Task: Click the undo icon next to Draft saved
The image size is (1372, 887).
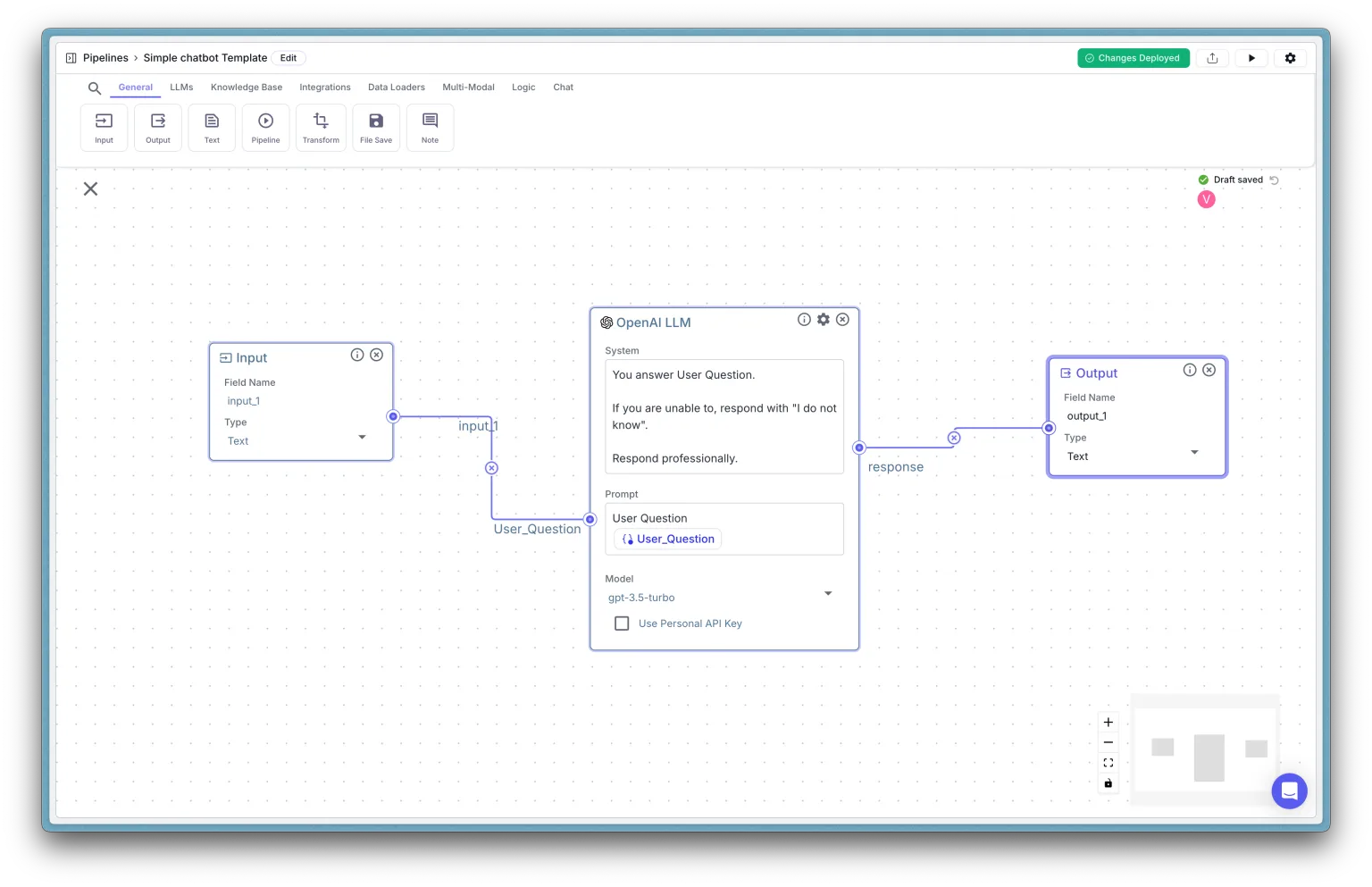Action: click(x=1275, y=180)
